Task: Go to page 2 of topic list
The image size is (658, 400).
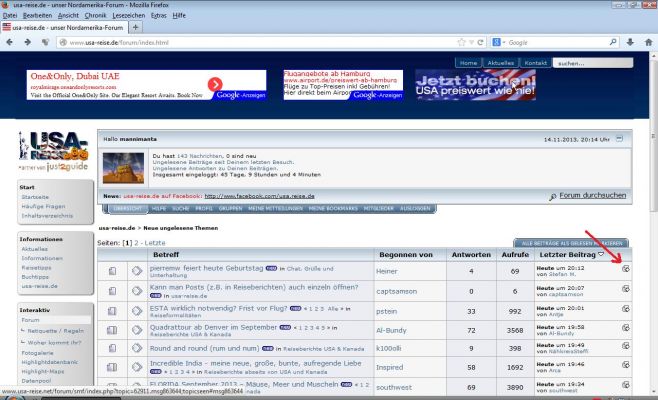Action: [x=136, y=243]
